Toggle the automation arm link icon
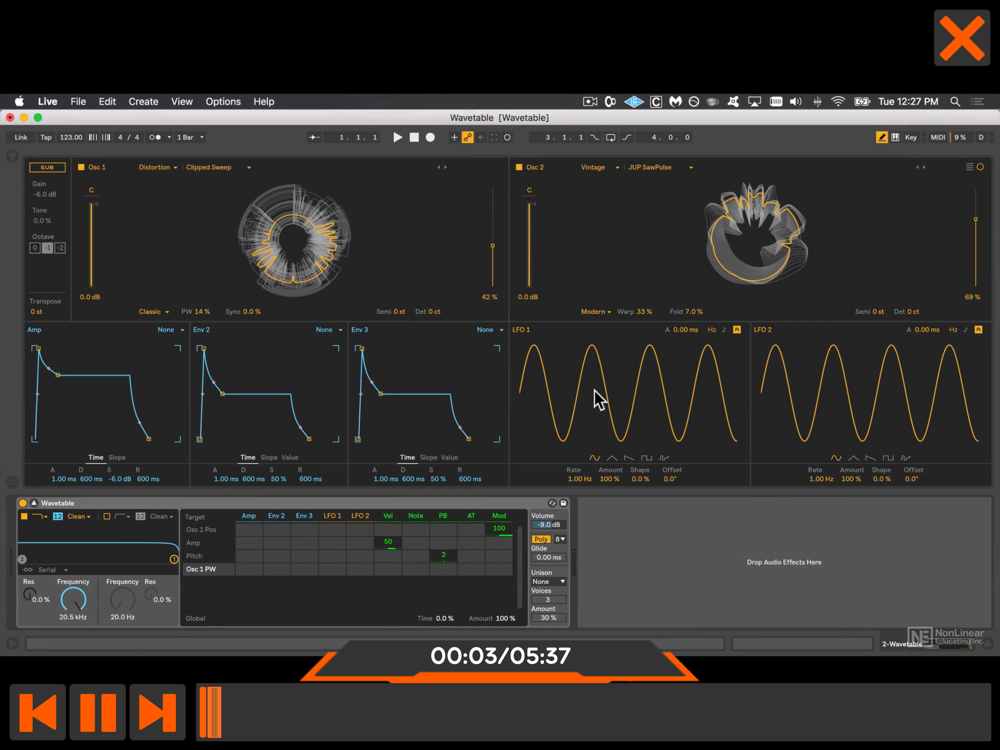 pyautogui.click(x=467, y=137)
